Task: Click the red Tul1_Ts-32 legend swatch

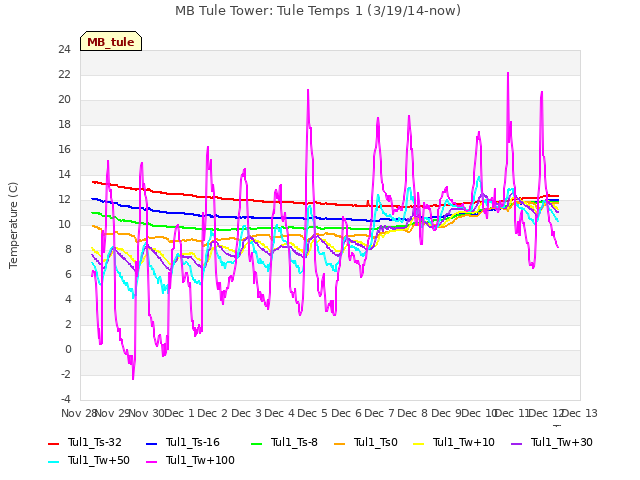Action: pyautogui.click(x=53, y=443)
